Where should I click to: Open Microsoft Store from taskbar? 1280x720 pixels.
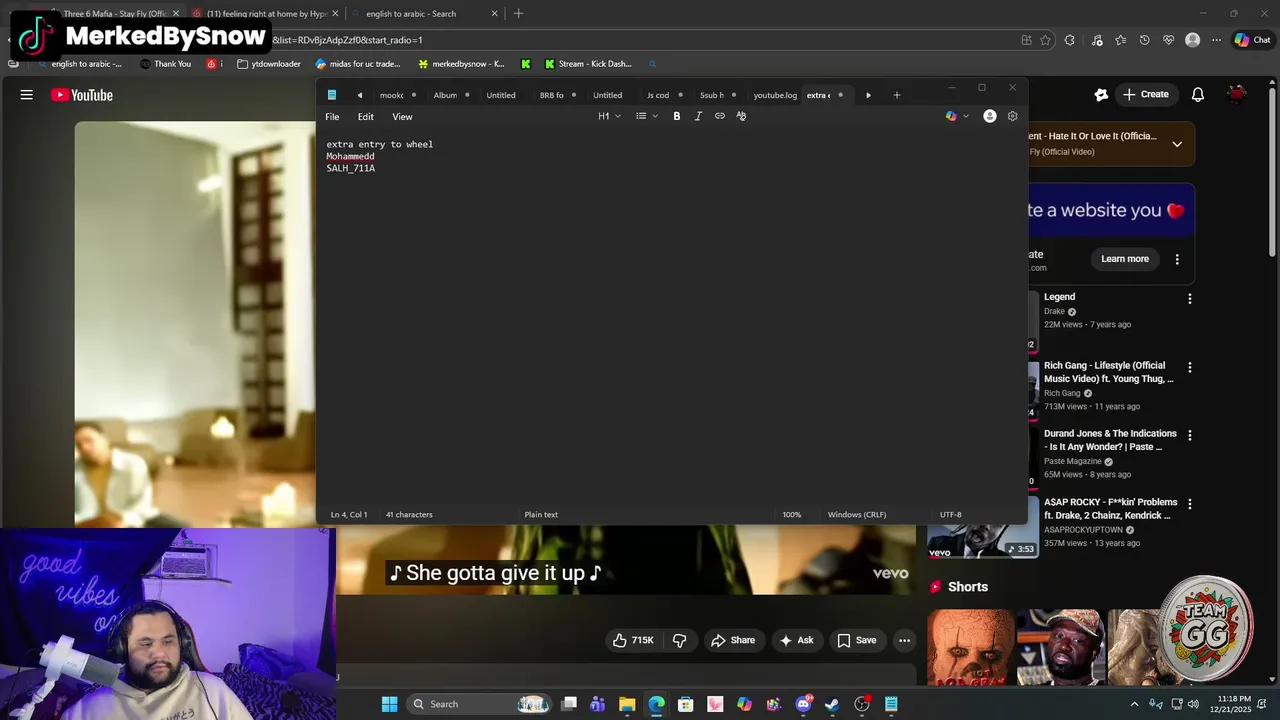click(x=686, y=704)
